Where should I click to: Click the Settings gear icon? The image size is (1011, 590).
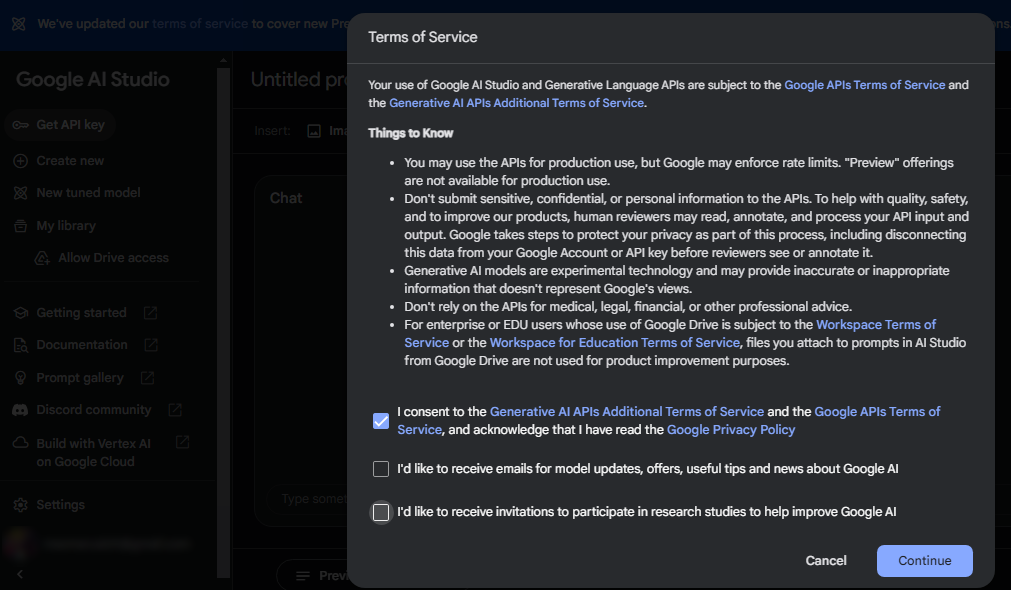pos(21,505)
